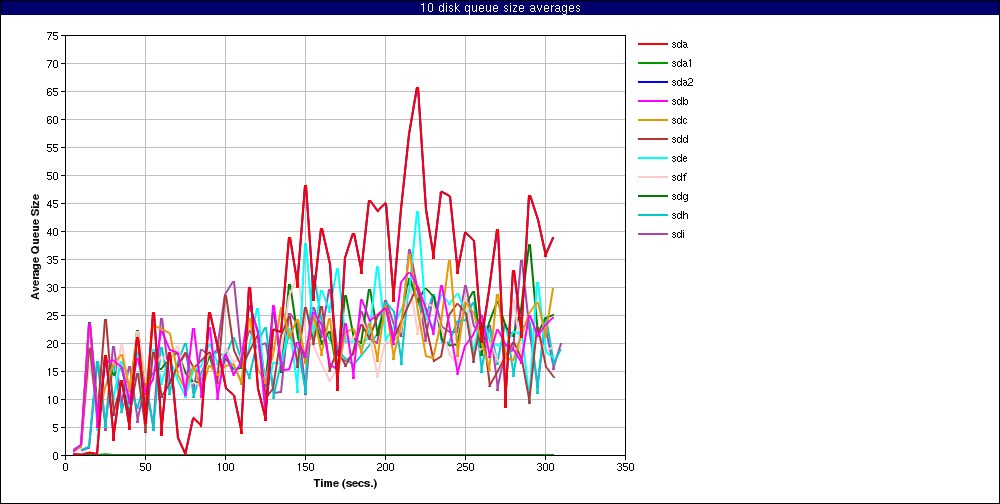Viewport: 1000px width, 504px height.
Task: Click the red sda legend line swatch
Action: [x=652, y=44]
